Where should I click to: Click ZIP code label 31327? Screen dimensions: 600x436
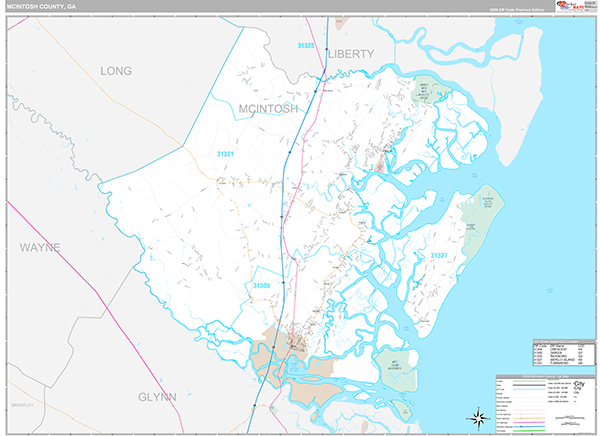[x=439, y=255]
